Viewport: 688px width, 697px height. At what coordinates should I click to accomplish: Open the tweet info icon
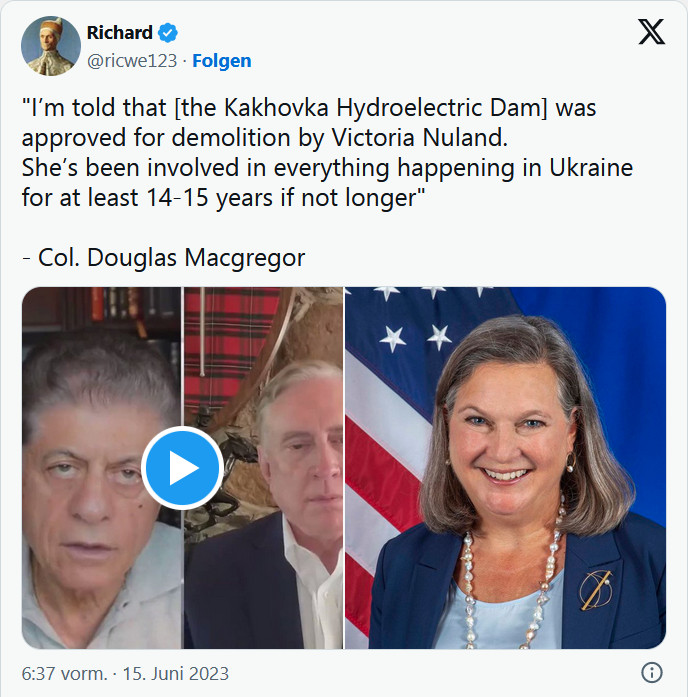tap(652, 673)
